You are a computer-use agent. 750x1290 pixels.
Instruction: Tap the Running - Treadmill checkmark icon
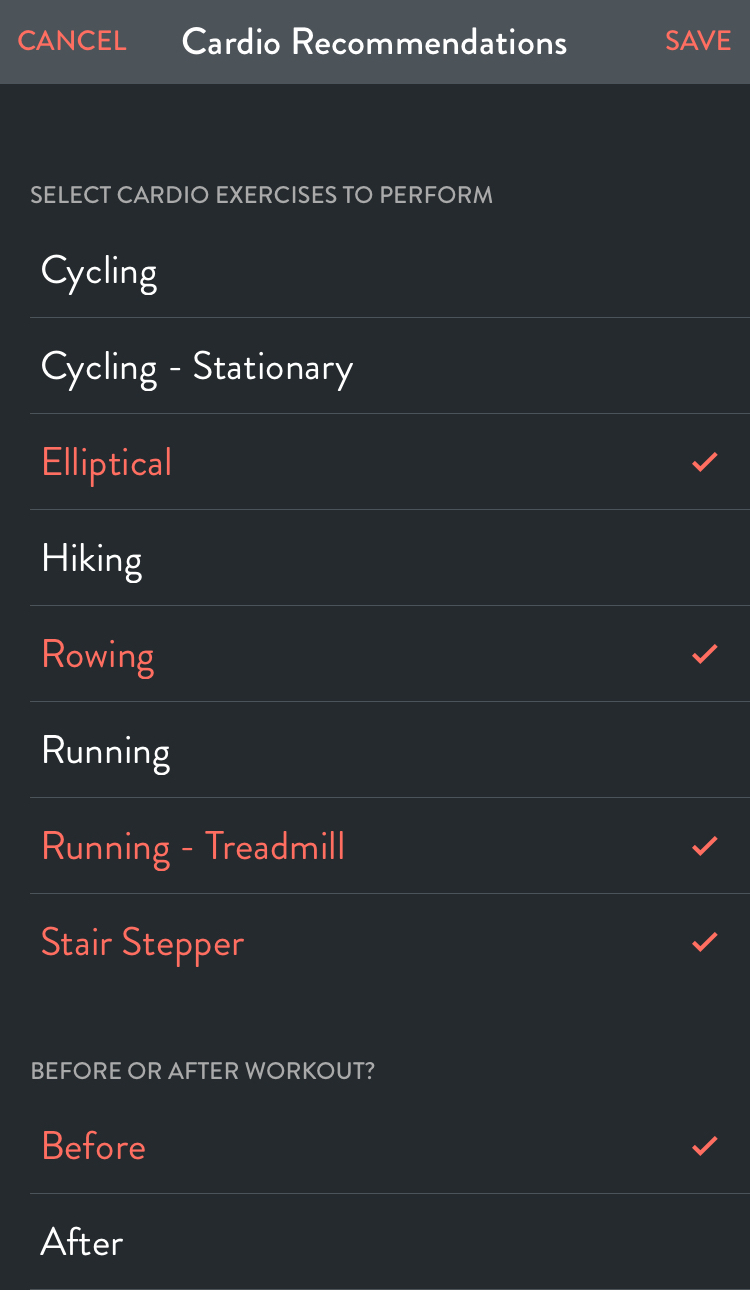pos(705,846)
